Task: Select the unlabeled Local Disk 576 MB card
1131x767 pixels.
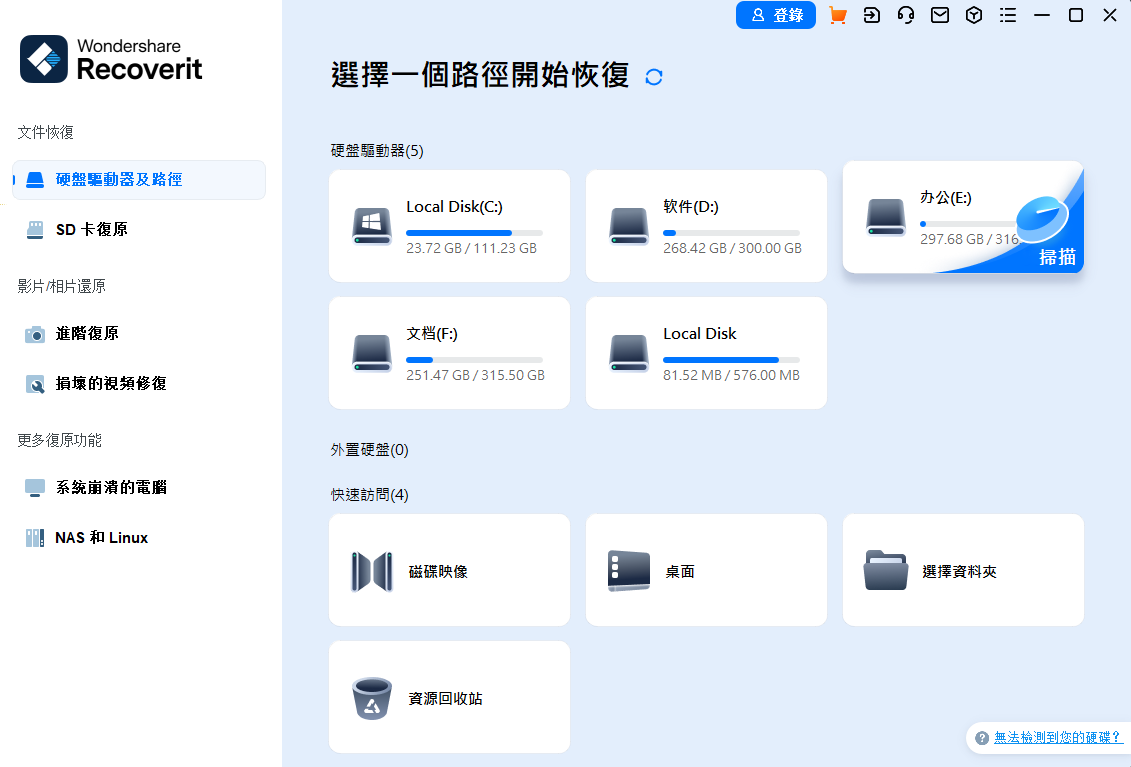Action: click(706, 353)
